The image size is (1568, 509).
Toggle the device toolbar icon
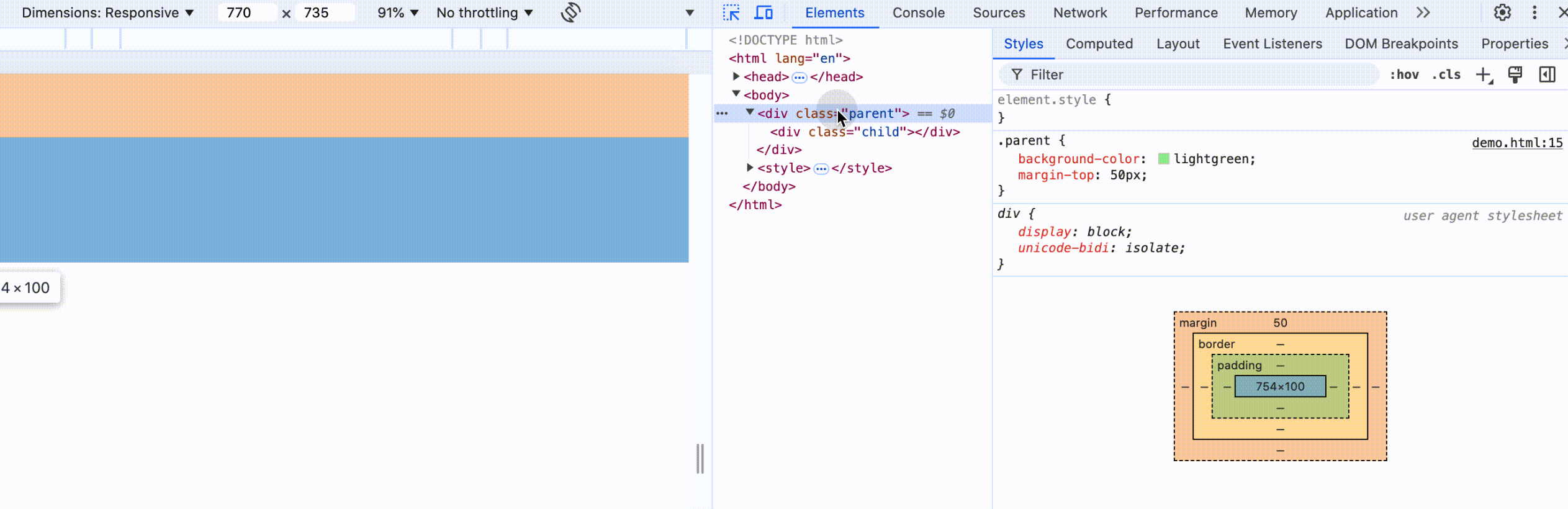tap(764, 12)
